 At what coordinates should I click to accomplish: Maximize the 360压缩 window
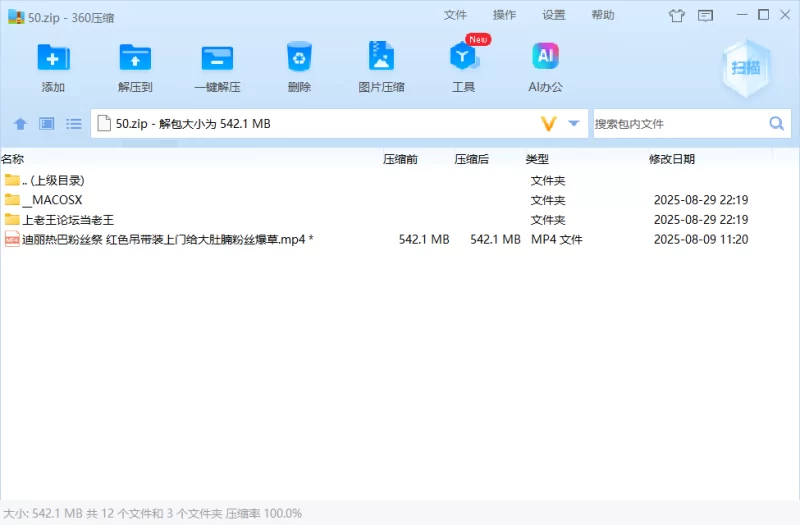tap(764, 15)
